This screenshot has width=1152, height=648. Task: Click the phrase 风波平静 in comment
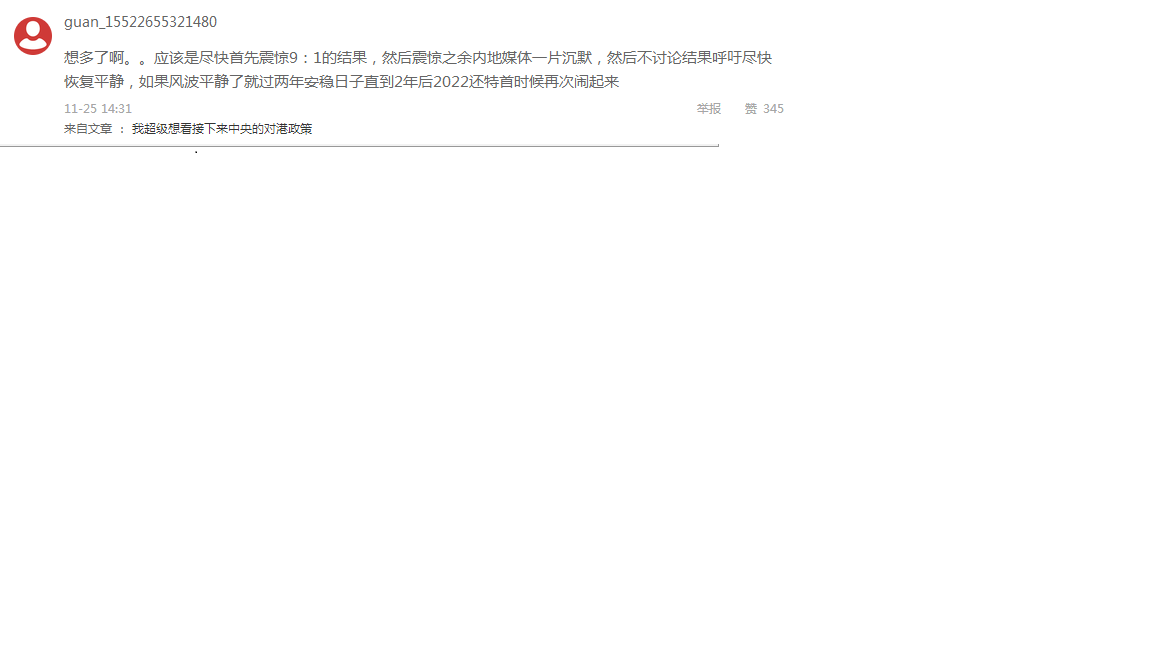[x=199, y=82]
